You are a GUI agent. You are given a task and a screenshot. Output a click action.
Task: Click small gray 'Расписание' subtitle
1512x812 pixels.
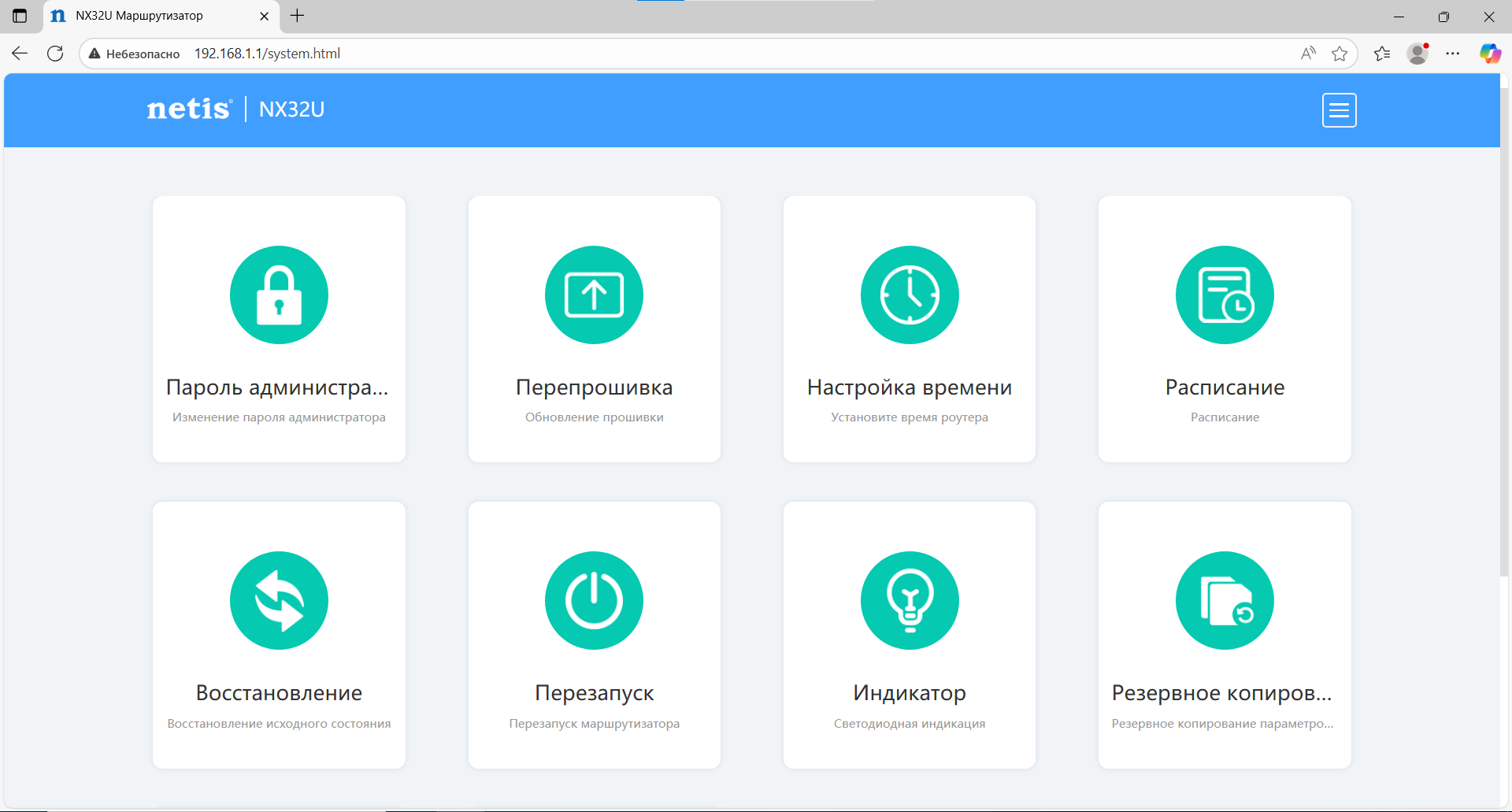point(1225,417)
